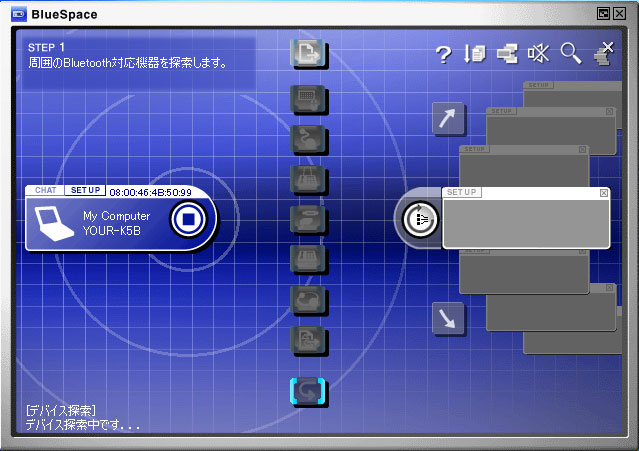
Task: Click the blue refresh icon at column bottom
Action: [306, 393]
